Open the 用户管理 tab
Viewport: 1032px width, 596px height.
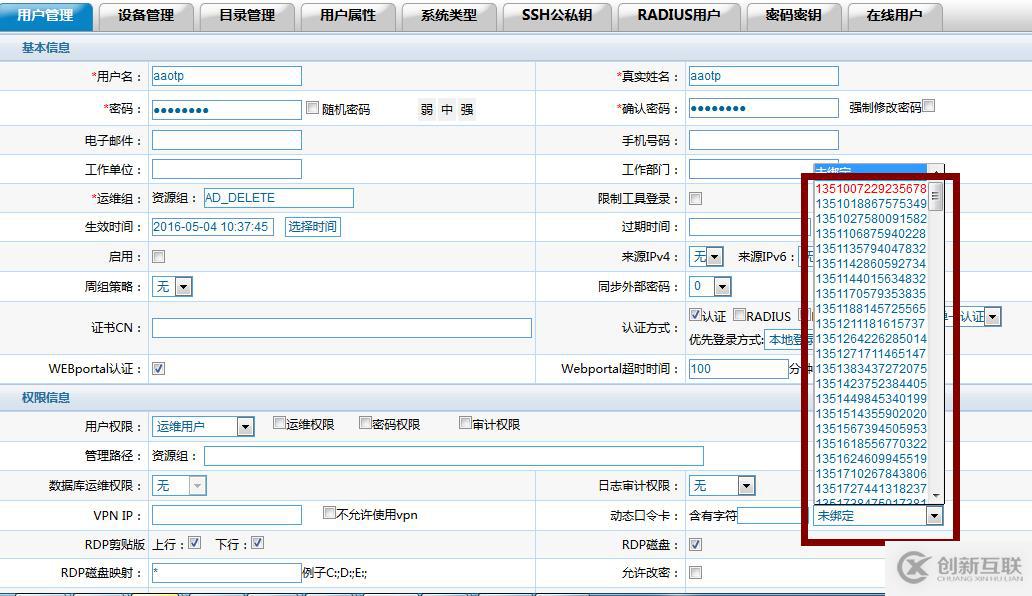tap(45, 15)
